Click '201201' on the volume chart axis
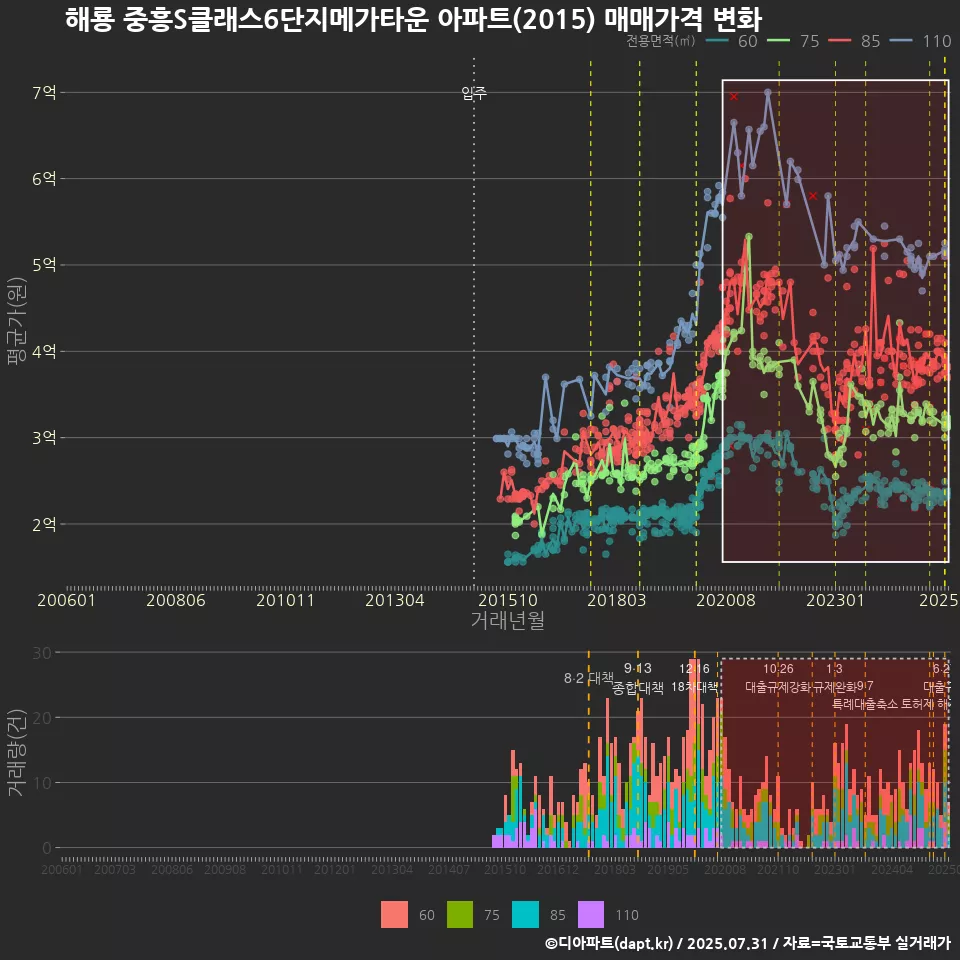 [x=334, y=869]
